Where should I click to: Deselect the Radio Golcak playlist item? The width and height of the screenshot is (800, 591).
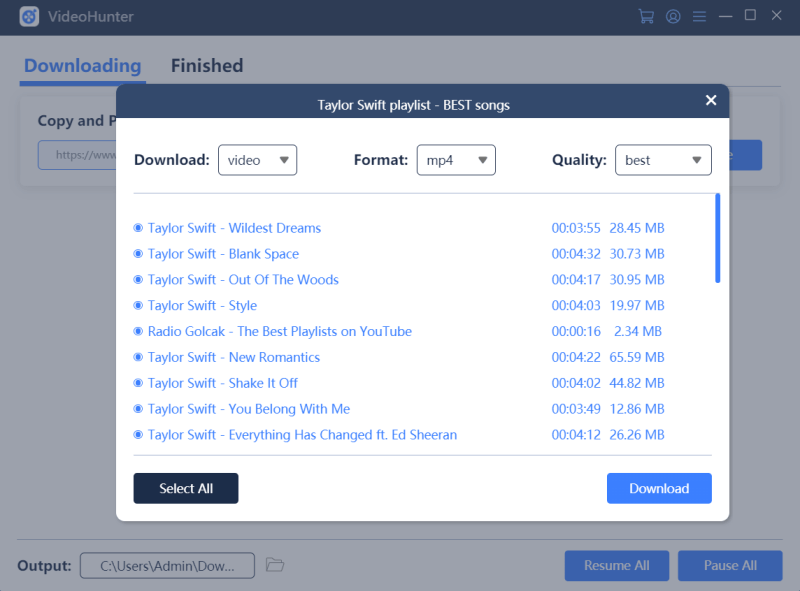click(x=139, y=331)
